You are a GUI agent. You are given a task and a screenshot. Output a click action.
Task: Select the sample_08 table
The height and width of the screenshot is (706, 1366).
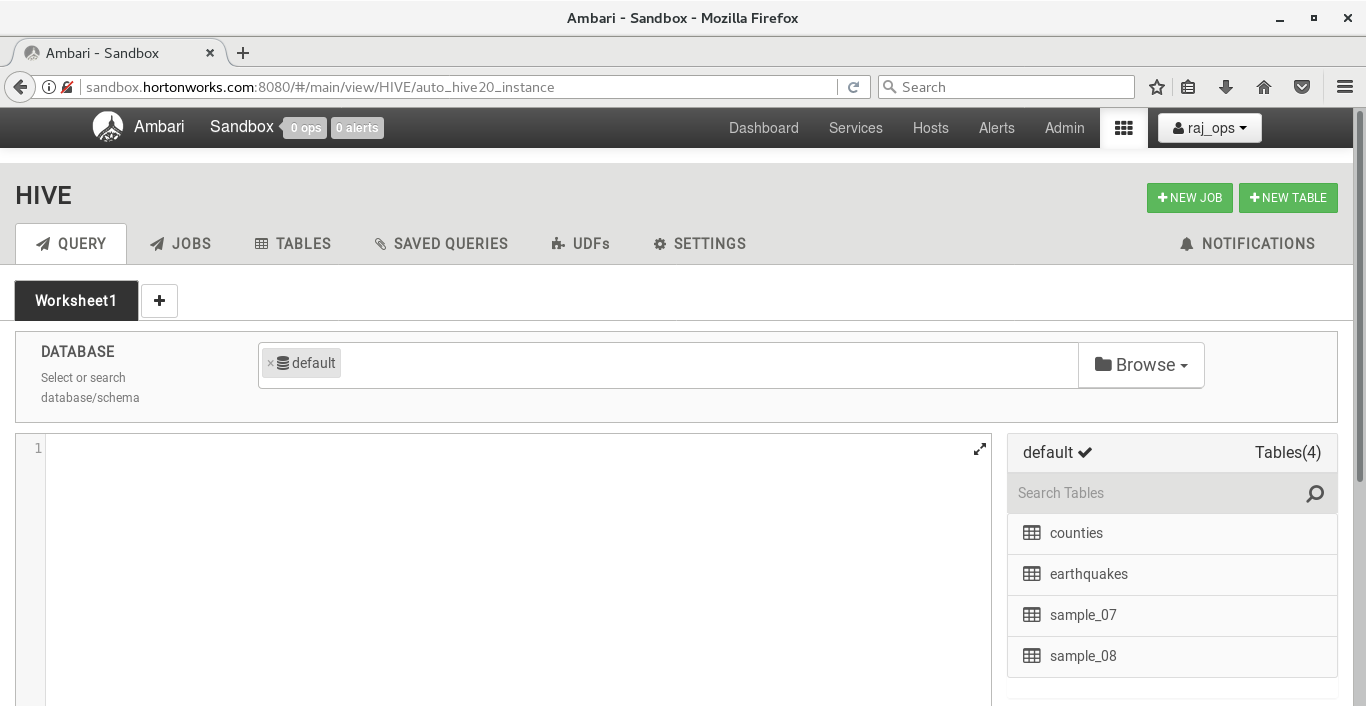coord(1172,657)
